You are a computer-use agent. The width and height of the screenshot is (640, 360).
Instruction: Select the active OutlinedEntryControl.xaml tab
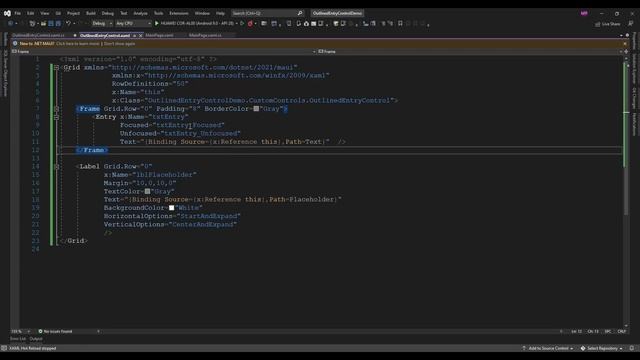point(105,36)
